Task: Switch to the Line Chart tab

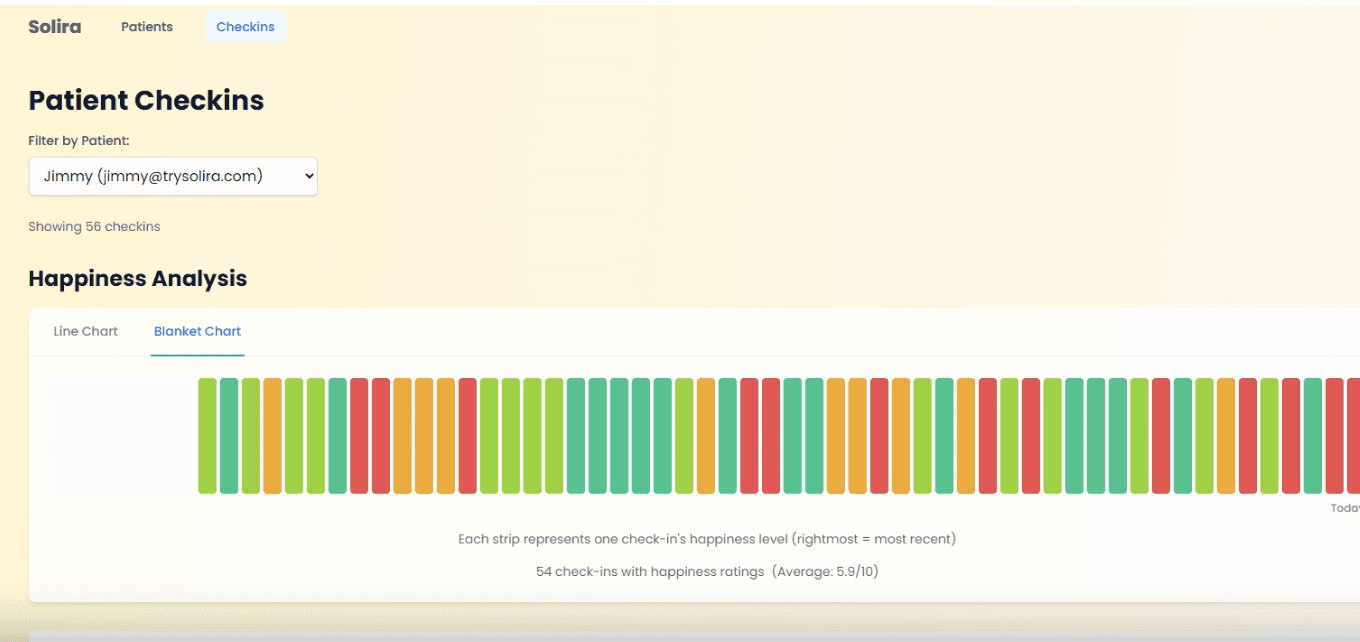Action: tap(86, 331)
